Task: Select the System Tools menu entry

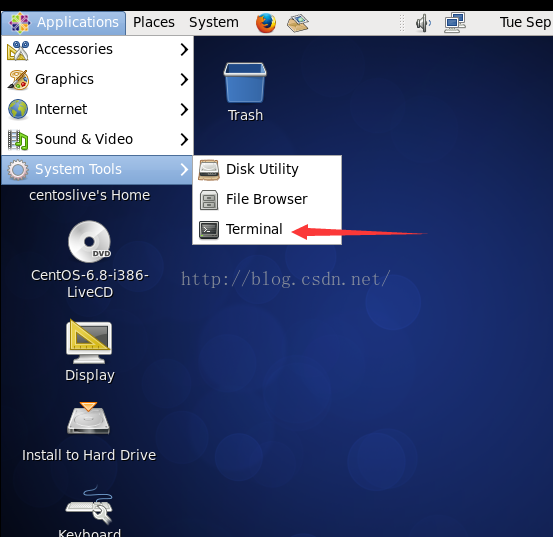Action: pos(97,170)
